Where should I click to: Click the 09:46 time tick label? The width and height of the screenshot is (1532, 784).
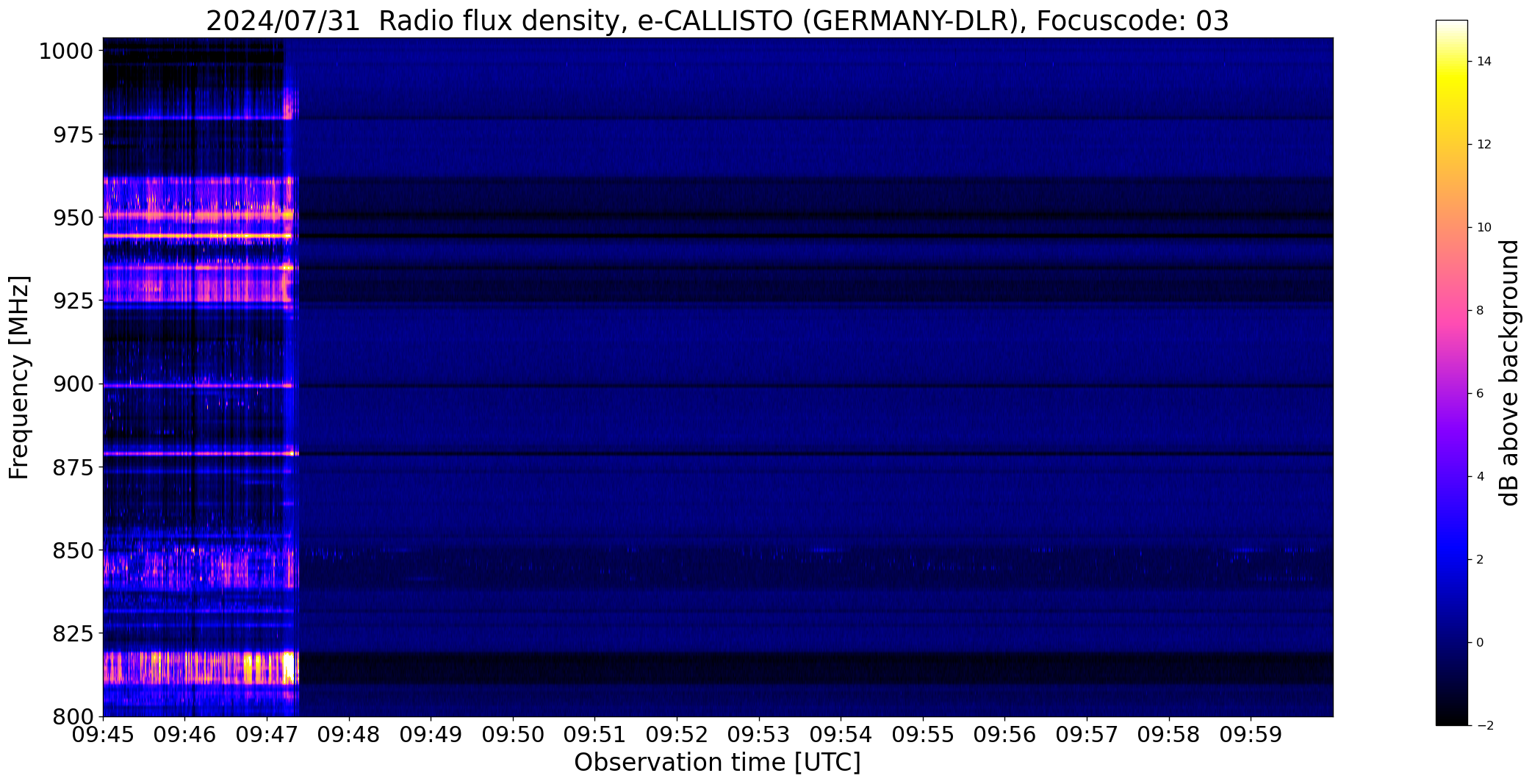(185, 735)
